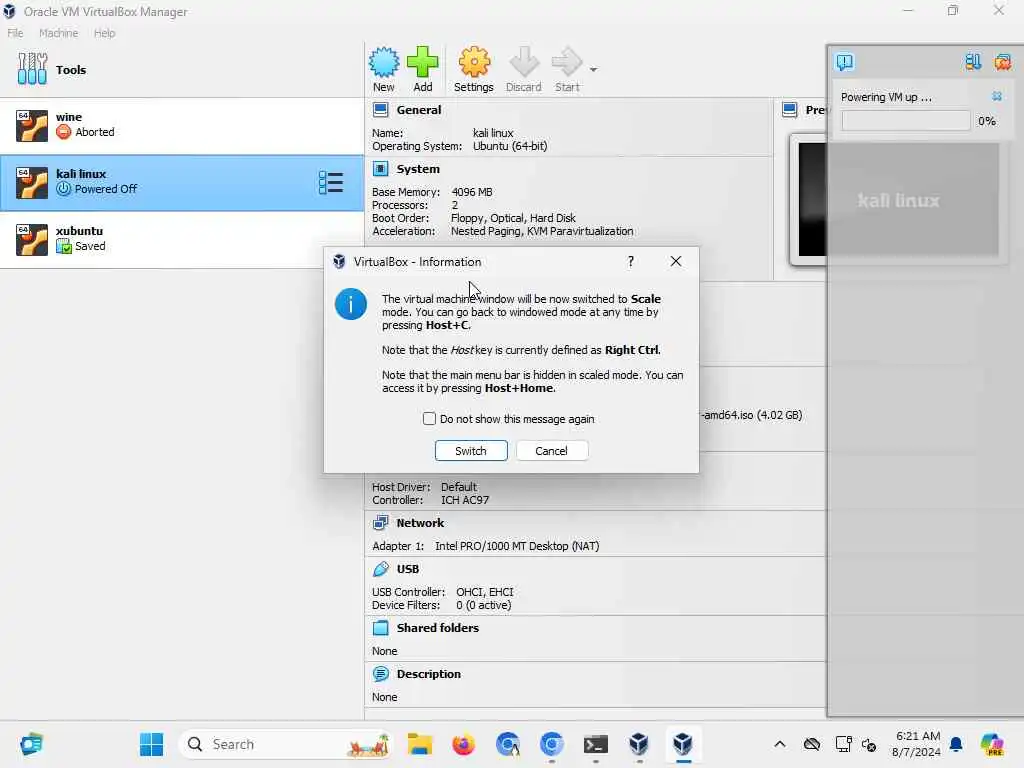Click the General section monitor icon
Image resolution: width=1024 pixels, height=768 pixels.
[x=380, y=110]
